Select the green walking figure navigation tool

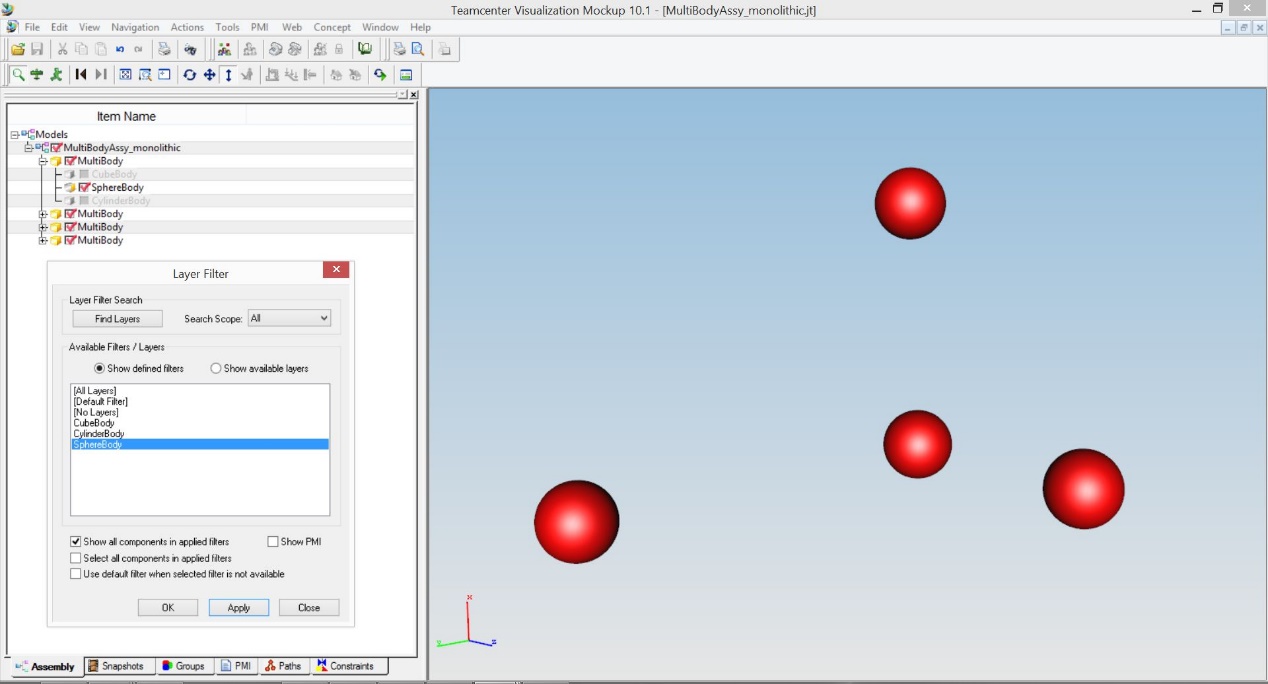click(56, 75)
